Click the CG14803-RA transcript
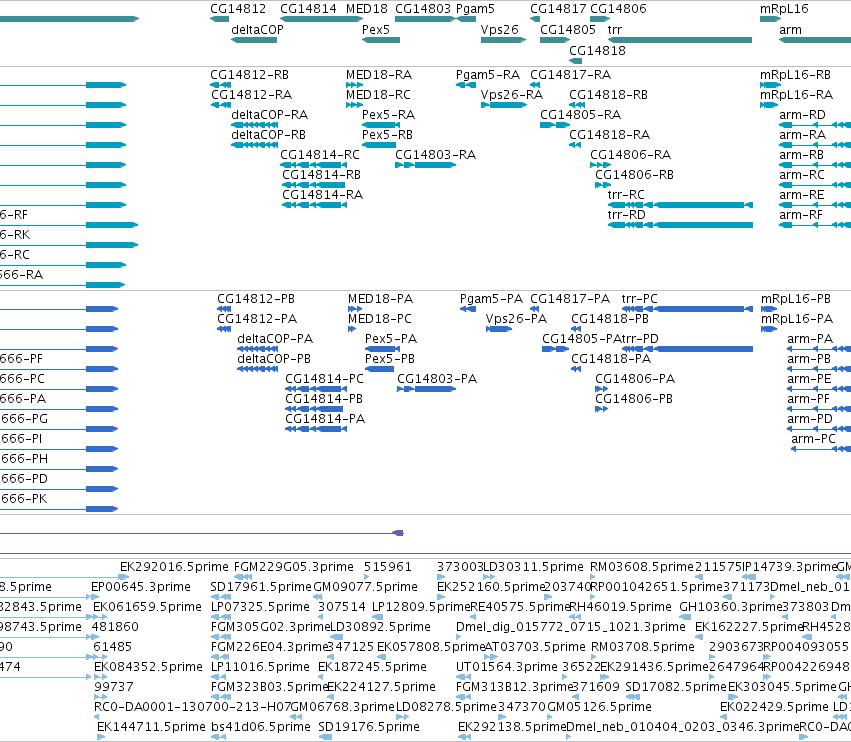Screen dimensions: 851x742 [x=426, y=164]
